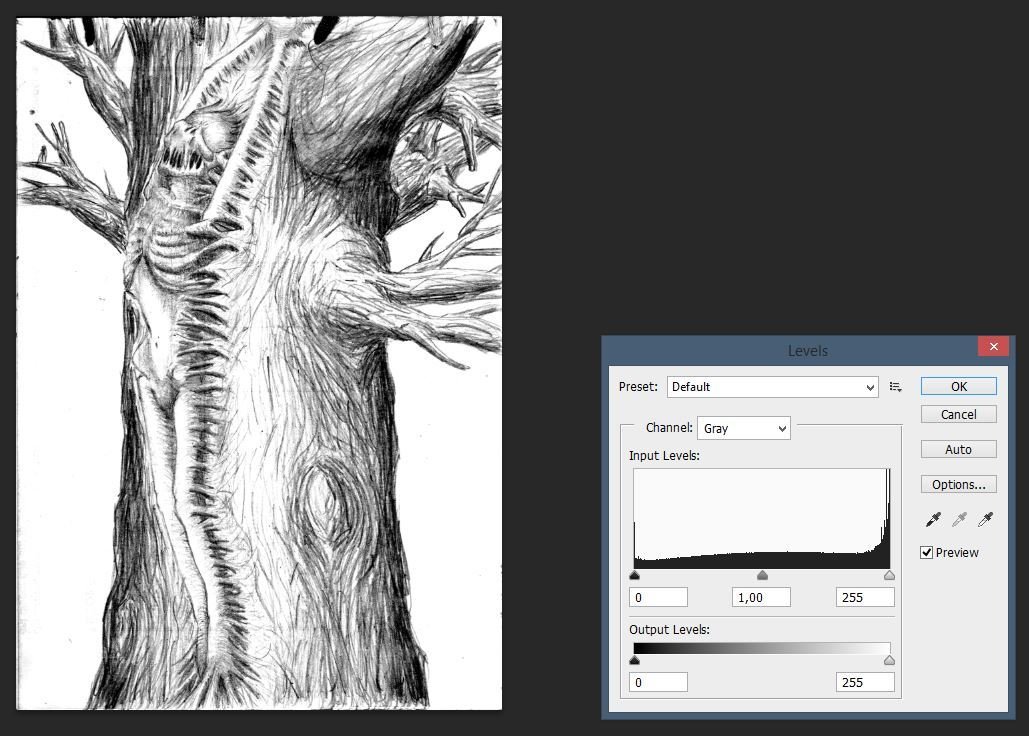The height and width of the screenshot is (736, 1029).
Task: Click the input highlight 255 field
Action: point(865,598)
